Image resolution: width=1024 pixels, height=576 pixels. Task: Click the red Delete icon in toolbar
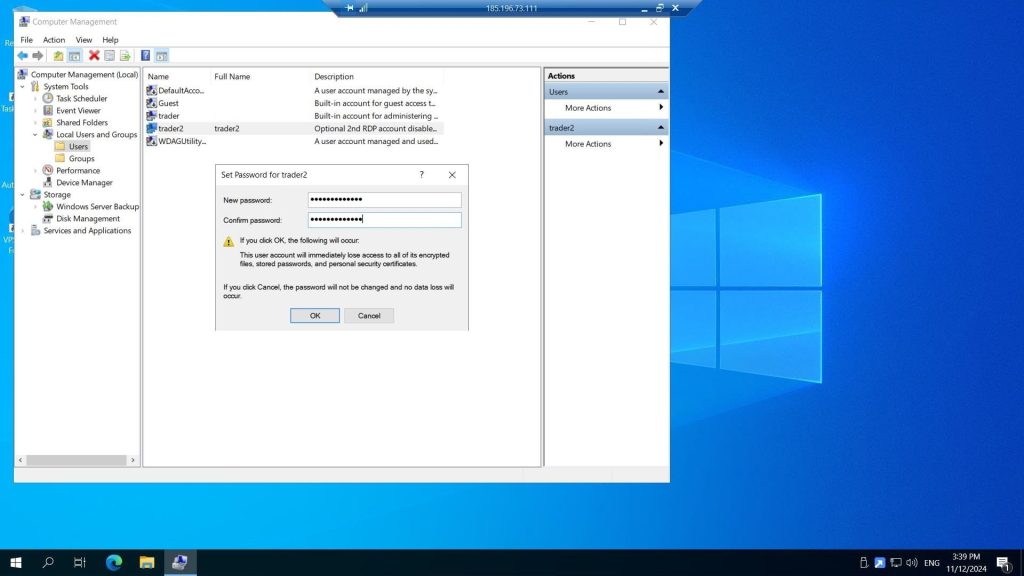point(94,56)
